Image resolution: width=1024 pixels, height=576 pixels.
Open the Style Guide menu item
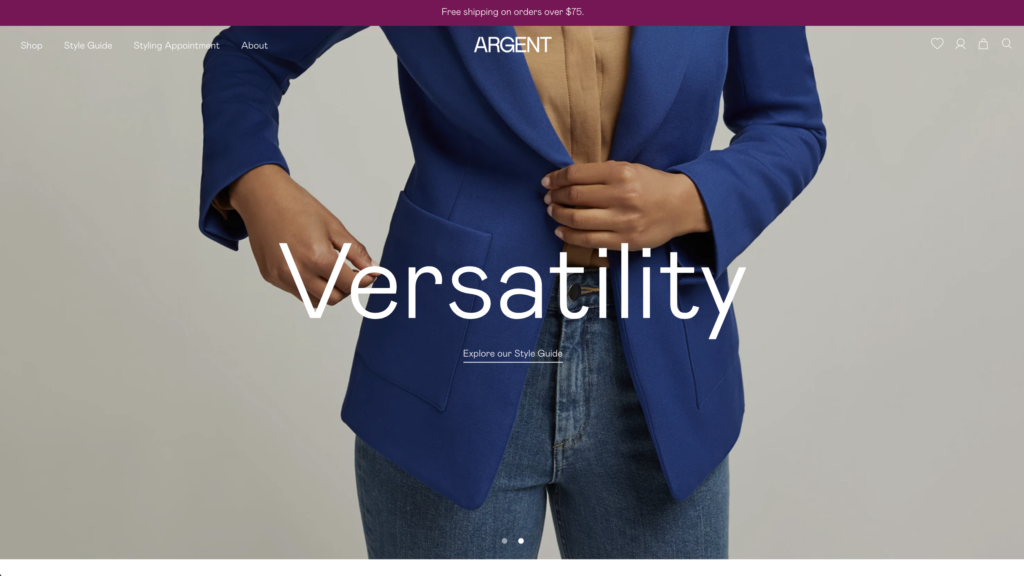coord(88,46)
